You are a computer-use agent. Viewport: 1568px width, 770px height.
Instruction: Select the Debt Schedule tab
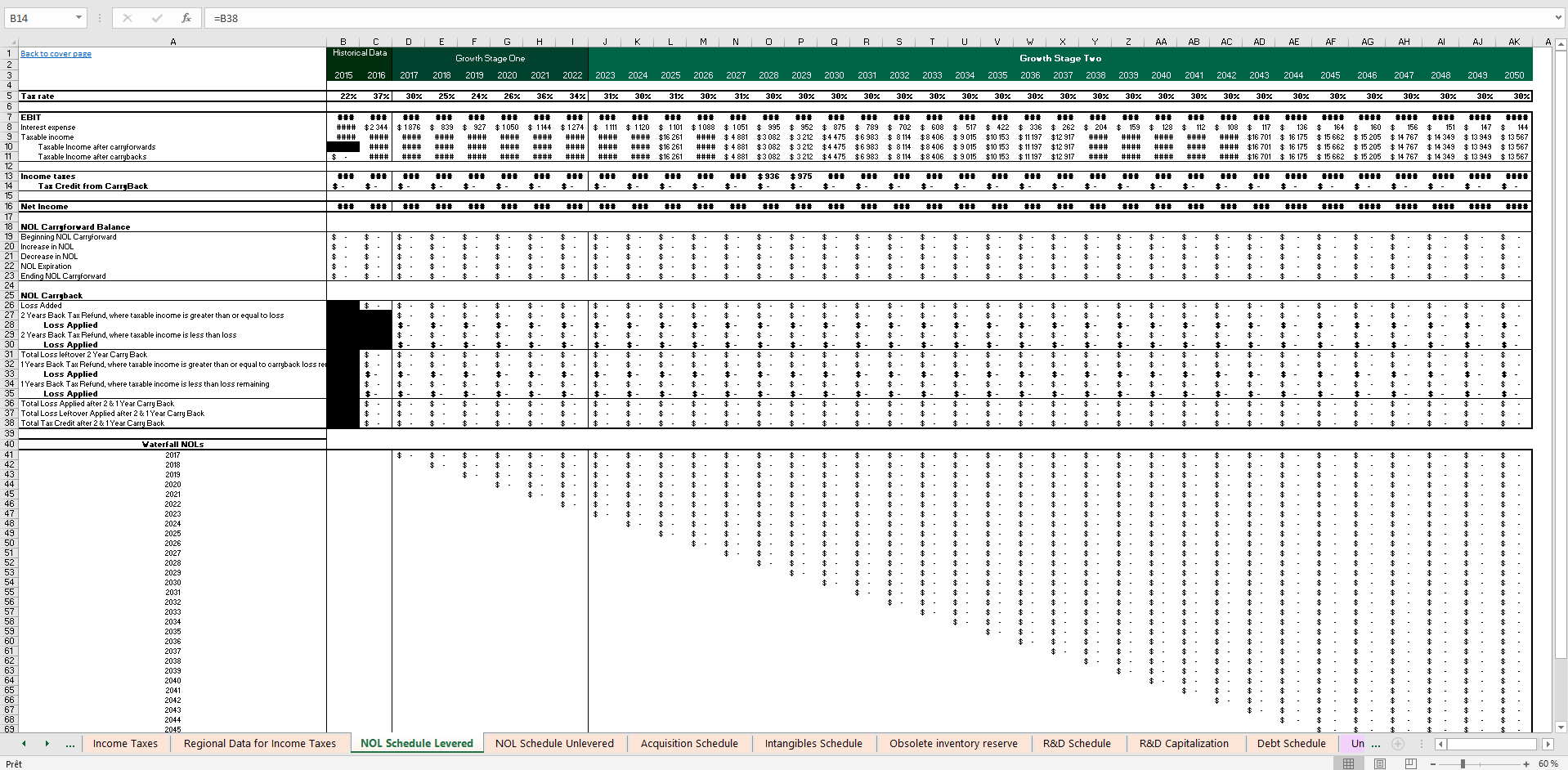pos(1292,743)
